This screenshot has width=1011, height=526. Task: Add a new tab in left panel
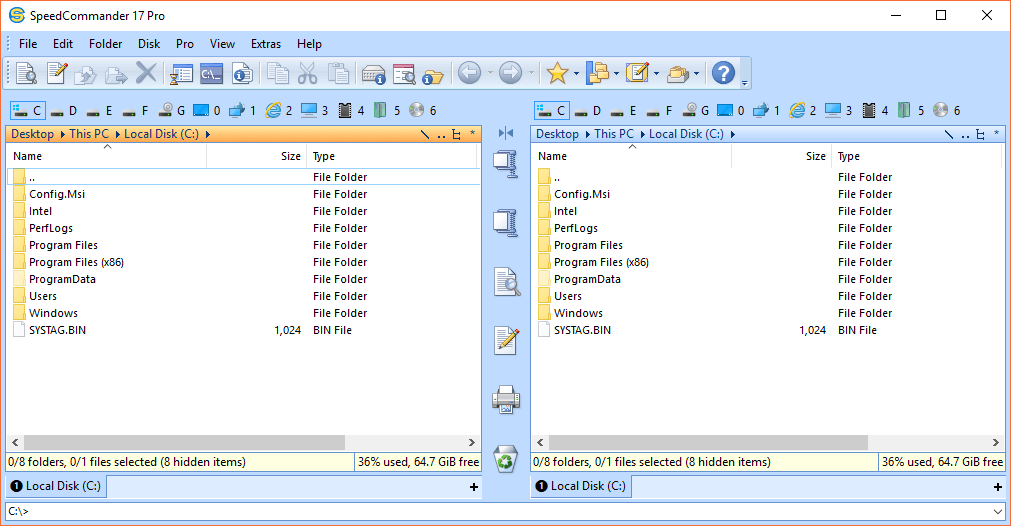coord(474,487)
